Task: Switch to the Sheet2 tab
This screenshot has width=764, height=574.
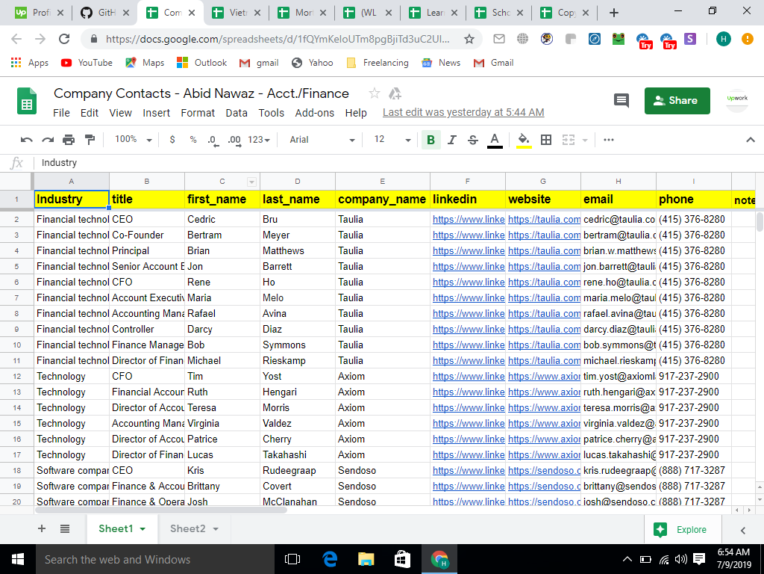Action: pyautogui.click(x=188, y=529)
